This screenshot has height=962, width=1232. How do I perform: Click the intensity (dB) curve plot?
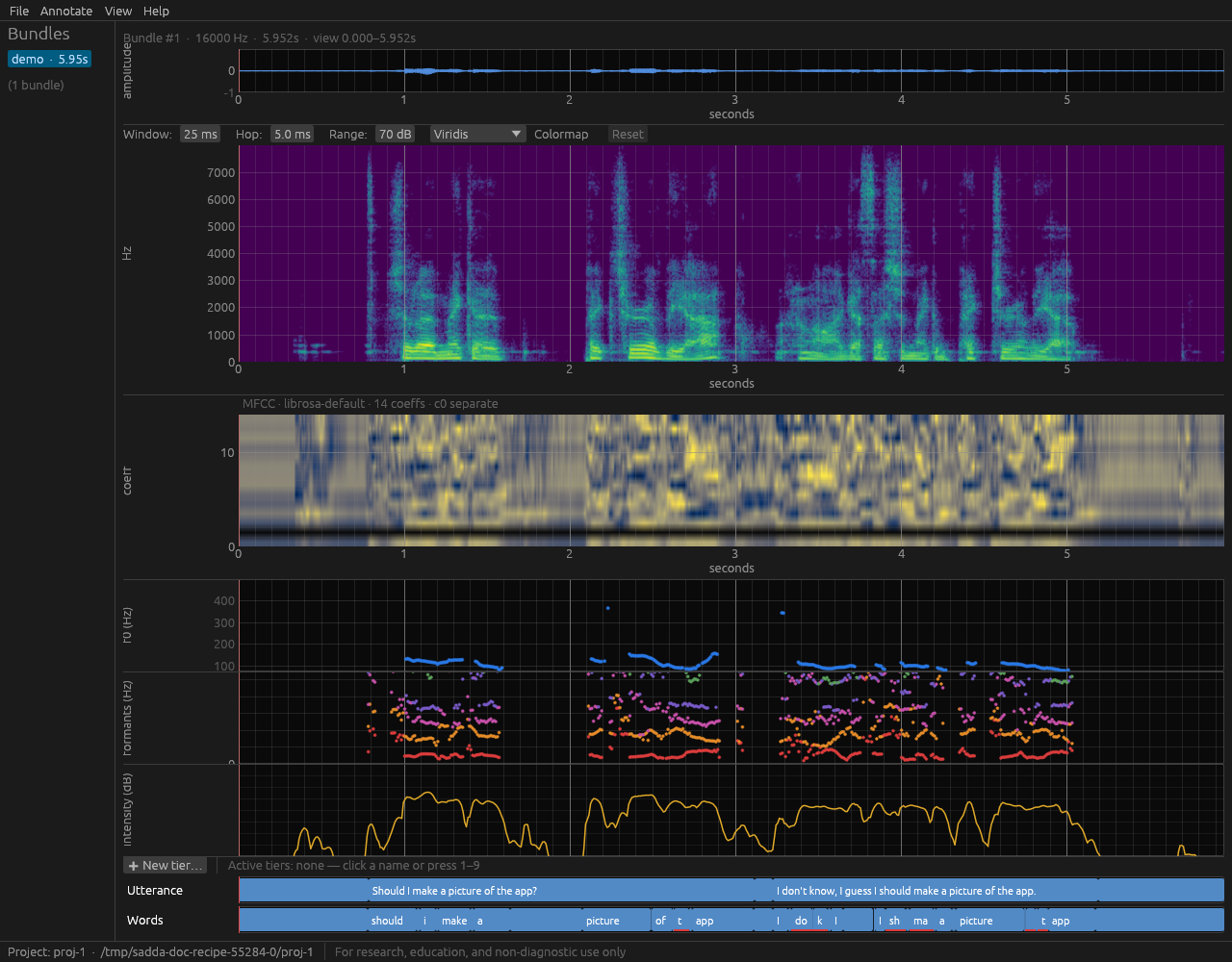[x=731, y=811]
